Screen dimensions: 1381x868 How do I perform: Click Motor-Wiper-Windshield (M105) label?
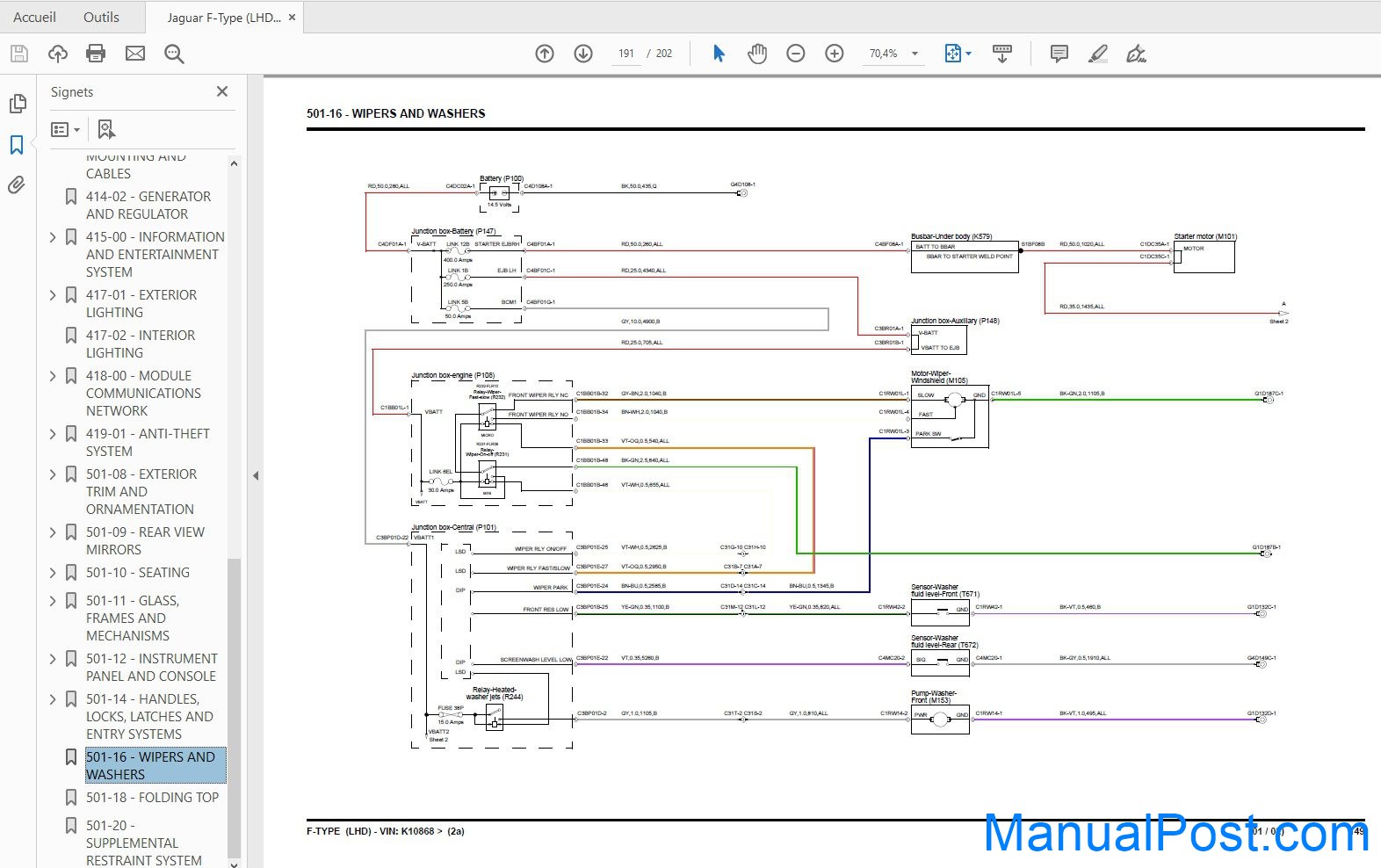coord(939,377)
